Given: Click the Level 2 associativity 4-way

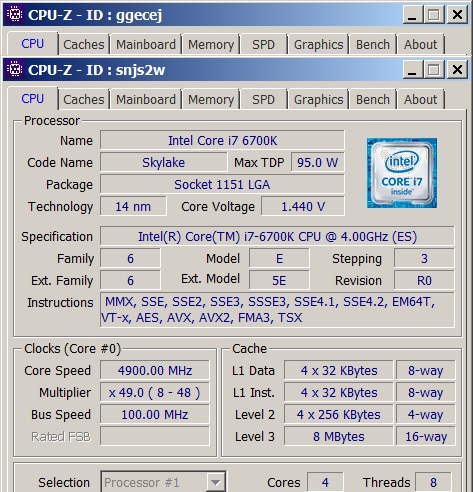Looking at the screenshot, I should tap(426, 414).
